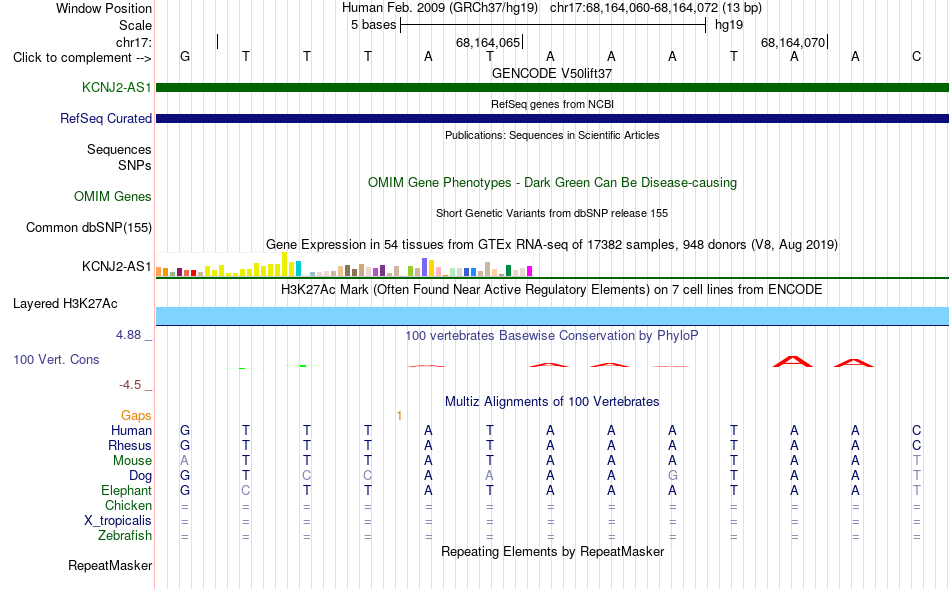
Task: Click the grey G in the Dog alignment row
Action: click(x=673, y=476)
